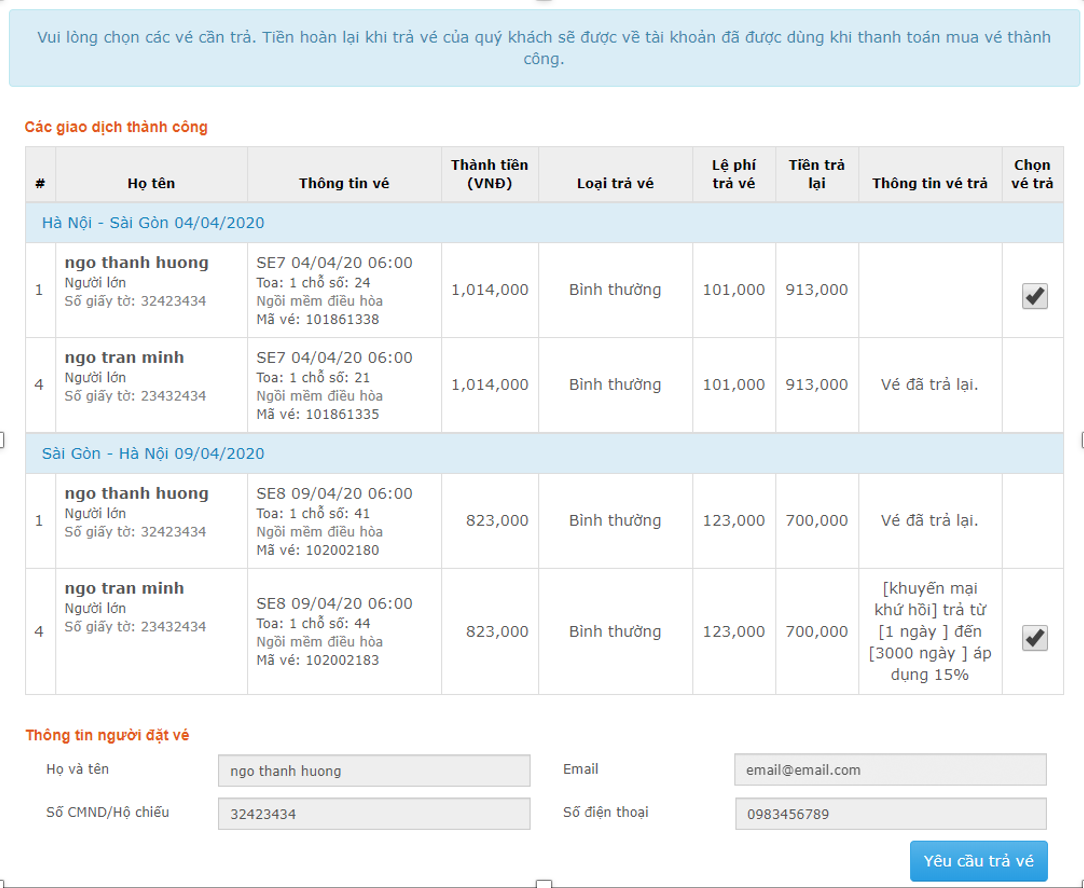Viewport: 1084px width, 888px height.
Task: Click the 'Các giao dịch thành công' heading
Action: [116, 127]
